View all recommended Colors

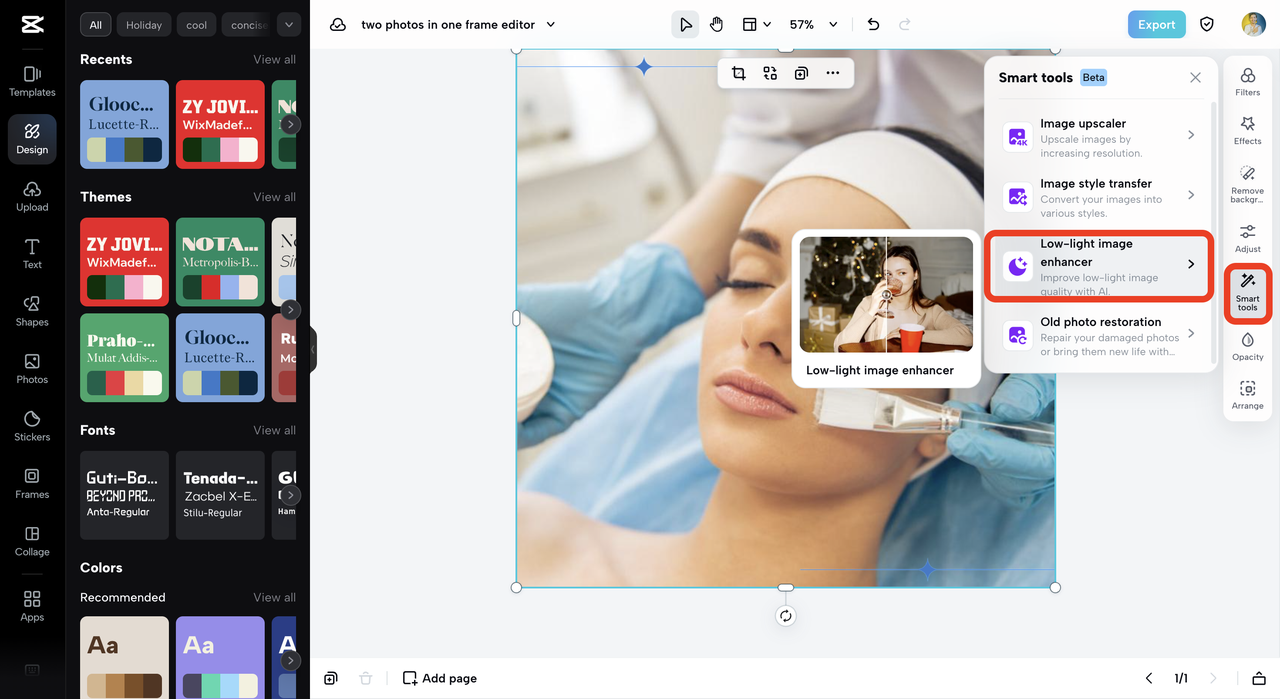click(x=274, y=598)
